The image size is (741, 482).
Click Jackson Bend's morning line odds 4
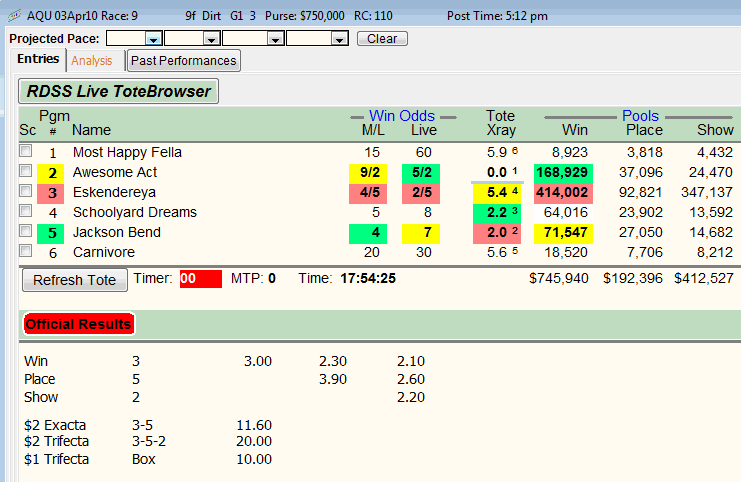[x=368, y=233]
